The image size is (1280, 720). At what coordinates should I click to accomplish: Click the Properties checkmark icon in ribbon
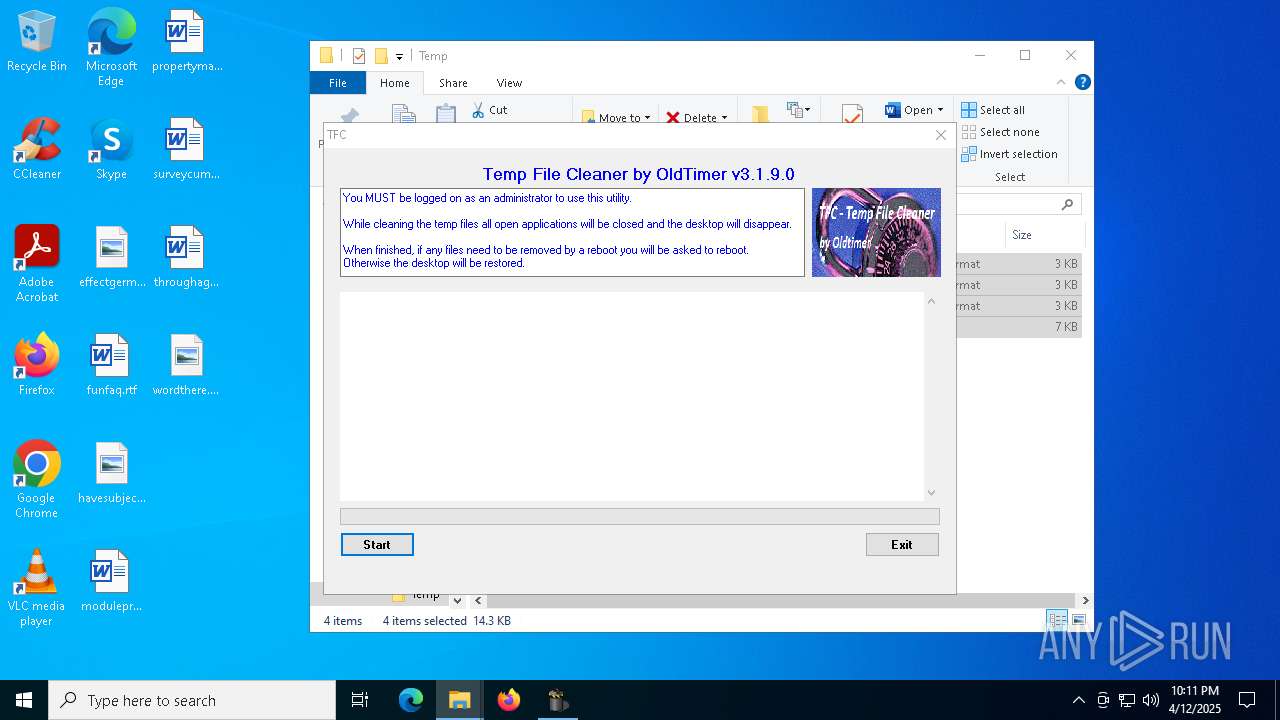[x=852, y=114]
